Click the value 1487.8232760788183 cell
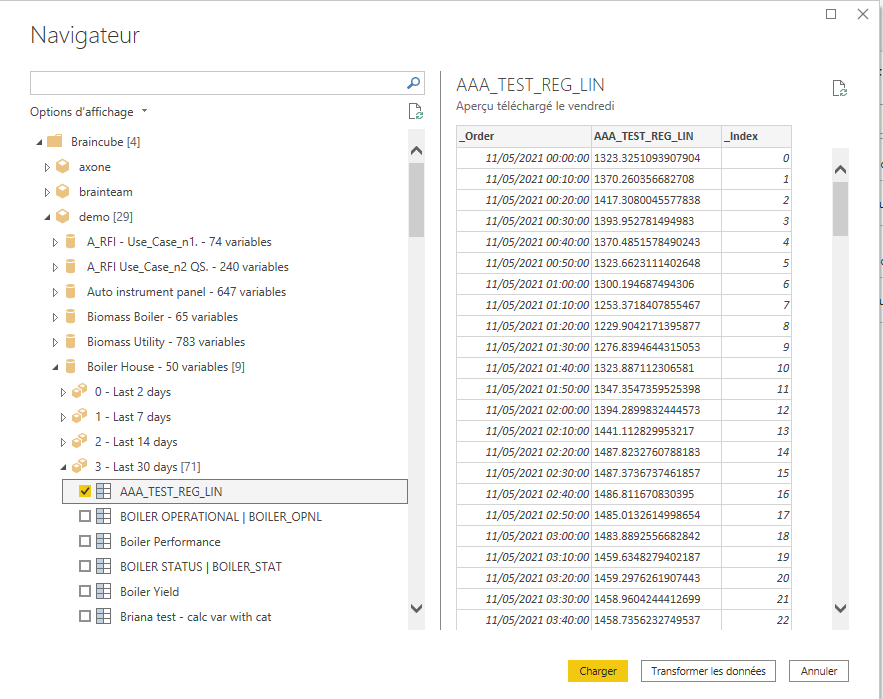This screenshot has width=883, height=699. click(x=656, y=452)
